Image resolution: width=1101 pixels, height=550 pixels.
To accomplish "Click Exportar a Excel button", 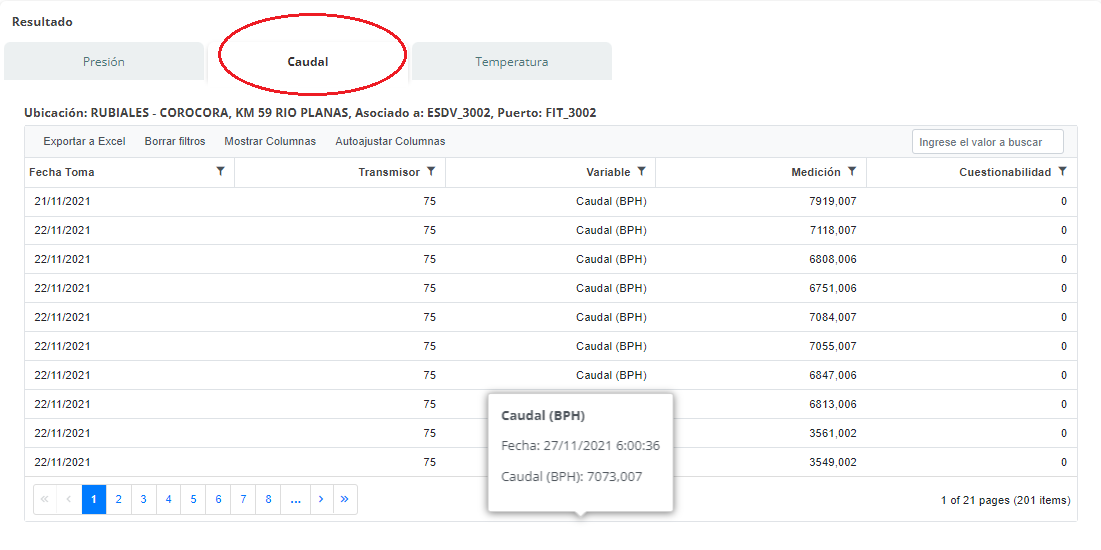I will click(x=84, y=142).
